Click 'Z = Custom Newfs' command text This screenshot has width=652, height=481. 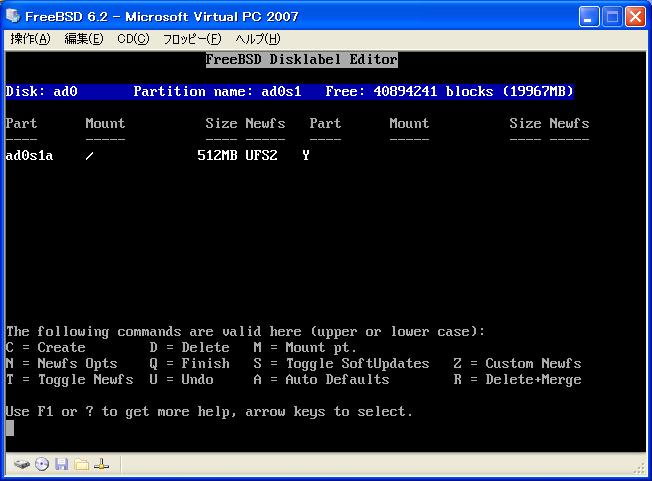pos(517,364)
